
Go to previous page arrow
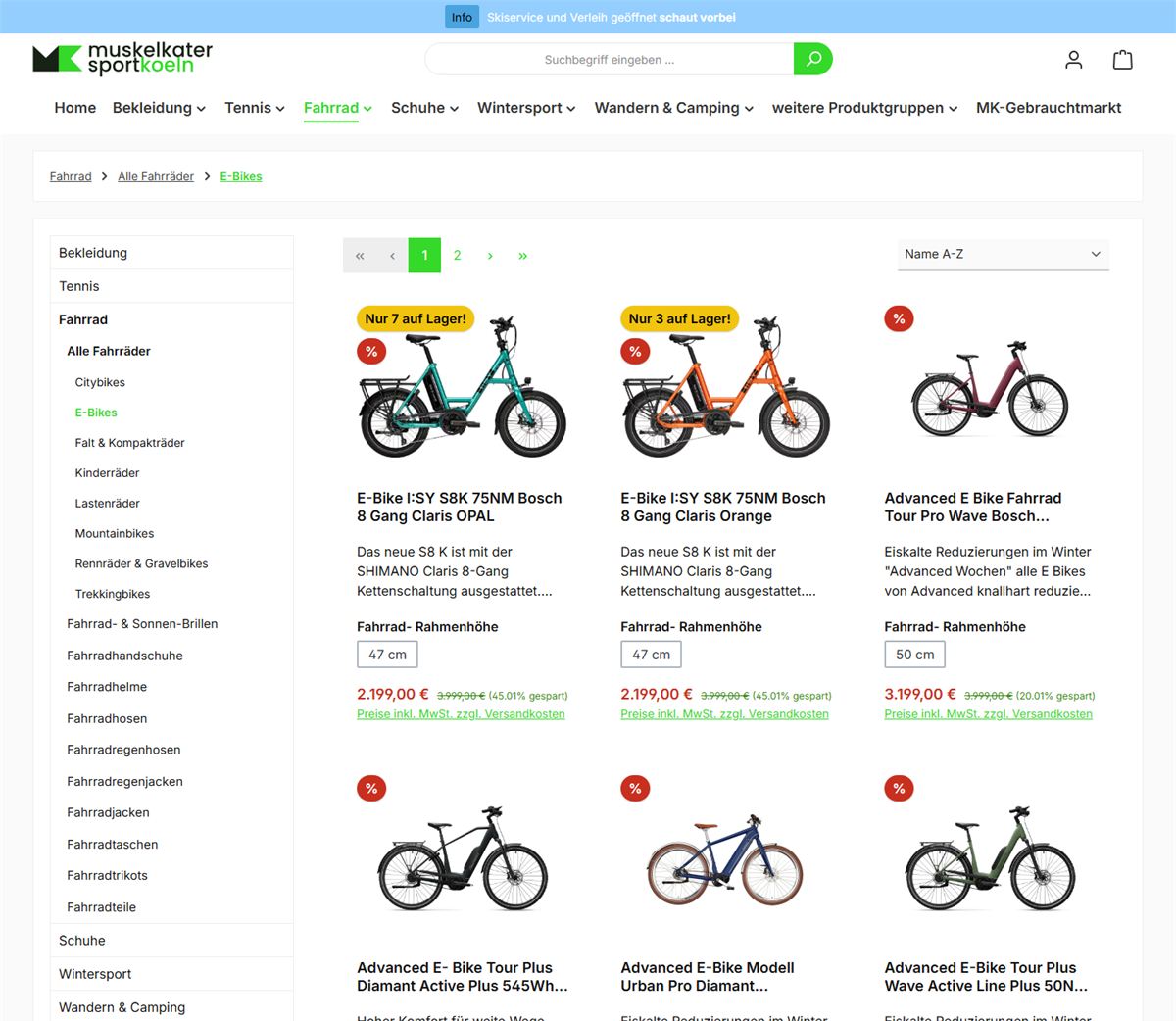392,256
